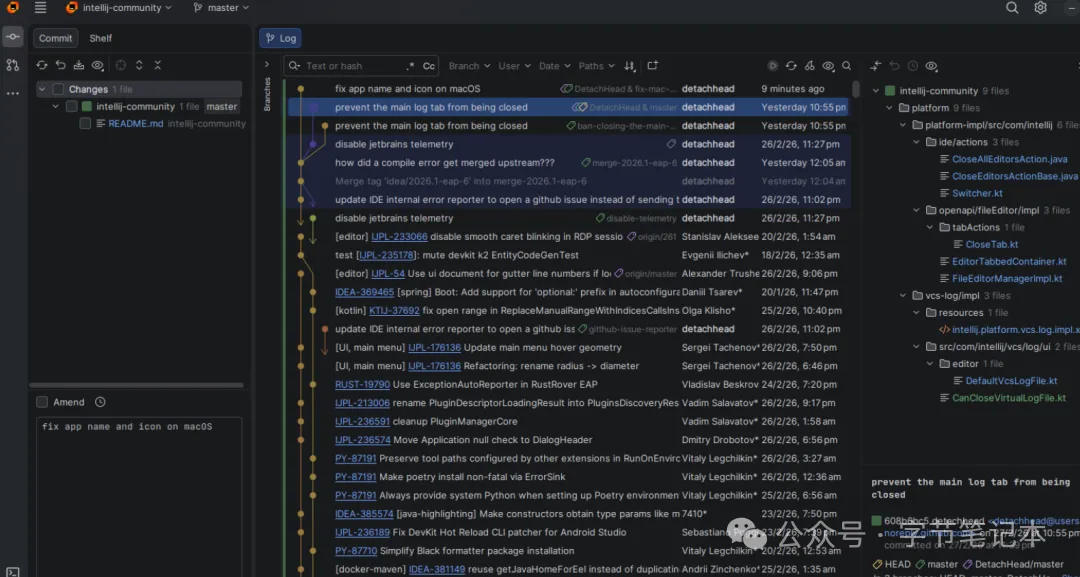Image resolution: width=1080 pixels, height=577 pixels.
Task: Click IntelliJ app logo in title bar
Action: pyautogui.click(x=12, y=8)
